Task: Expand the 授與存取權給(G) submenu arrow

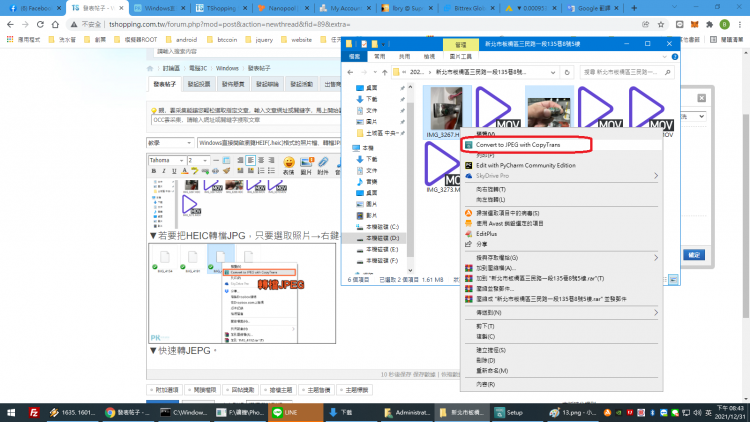Action: pos(656,257)
